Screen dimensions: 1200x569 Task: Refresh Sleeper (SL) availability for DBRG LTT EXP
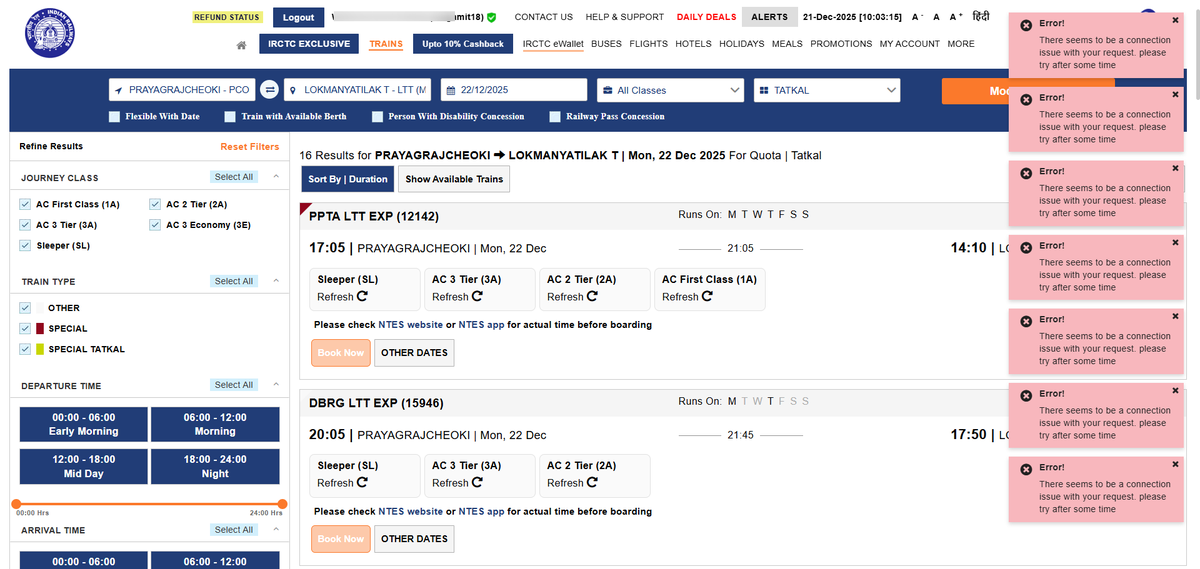pos(362,483)
